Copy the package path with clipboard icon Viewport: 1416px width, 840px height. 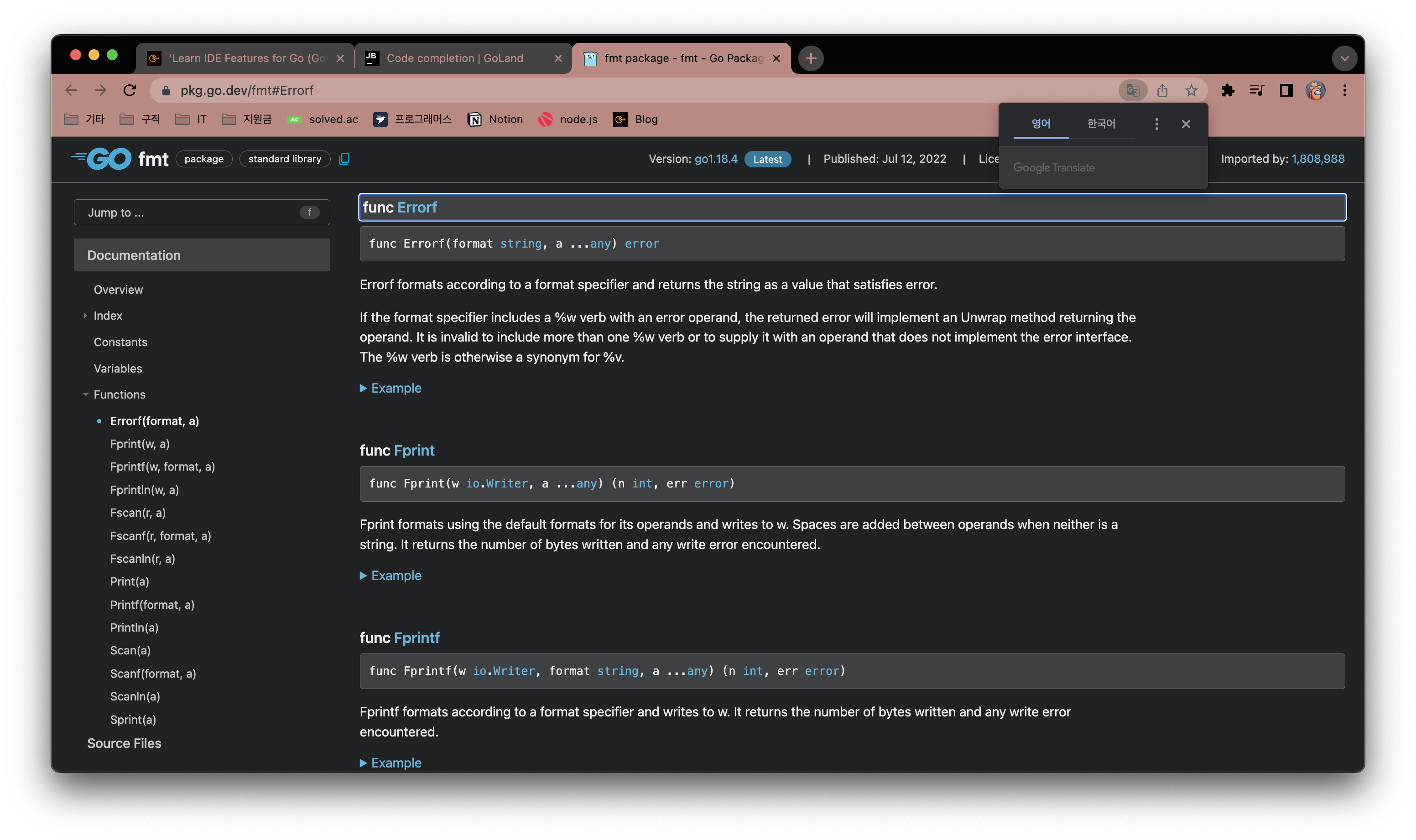(x=344, y=159)
